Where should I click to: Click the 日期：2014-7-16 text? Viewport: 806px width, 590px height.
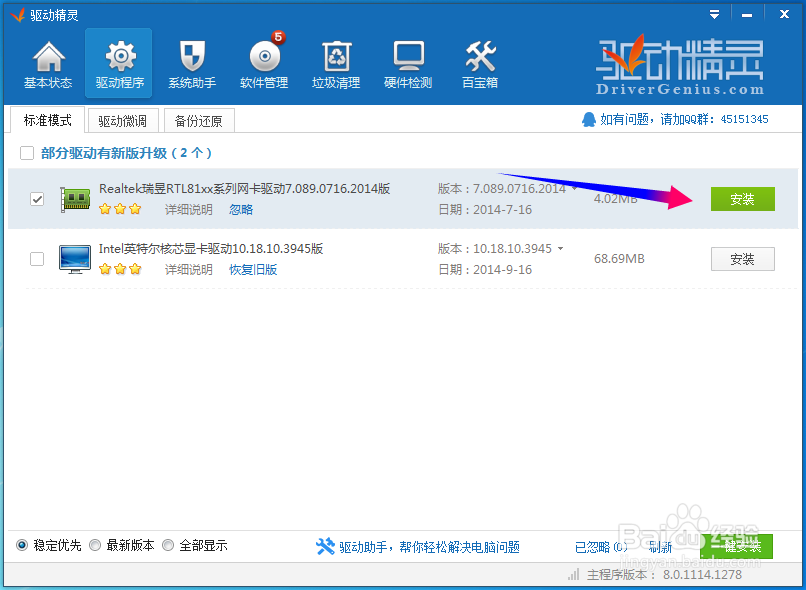[485, 210]
